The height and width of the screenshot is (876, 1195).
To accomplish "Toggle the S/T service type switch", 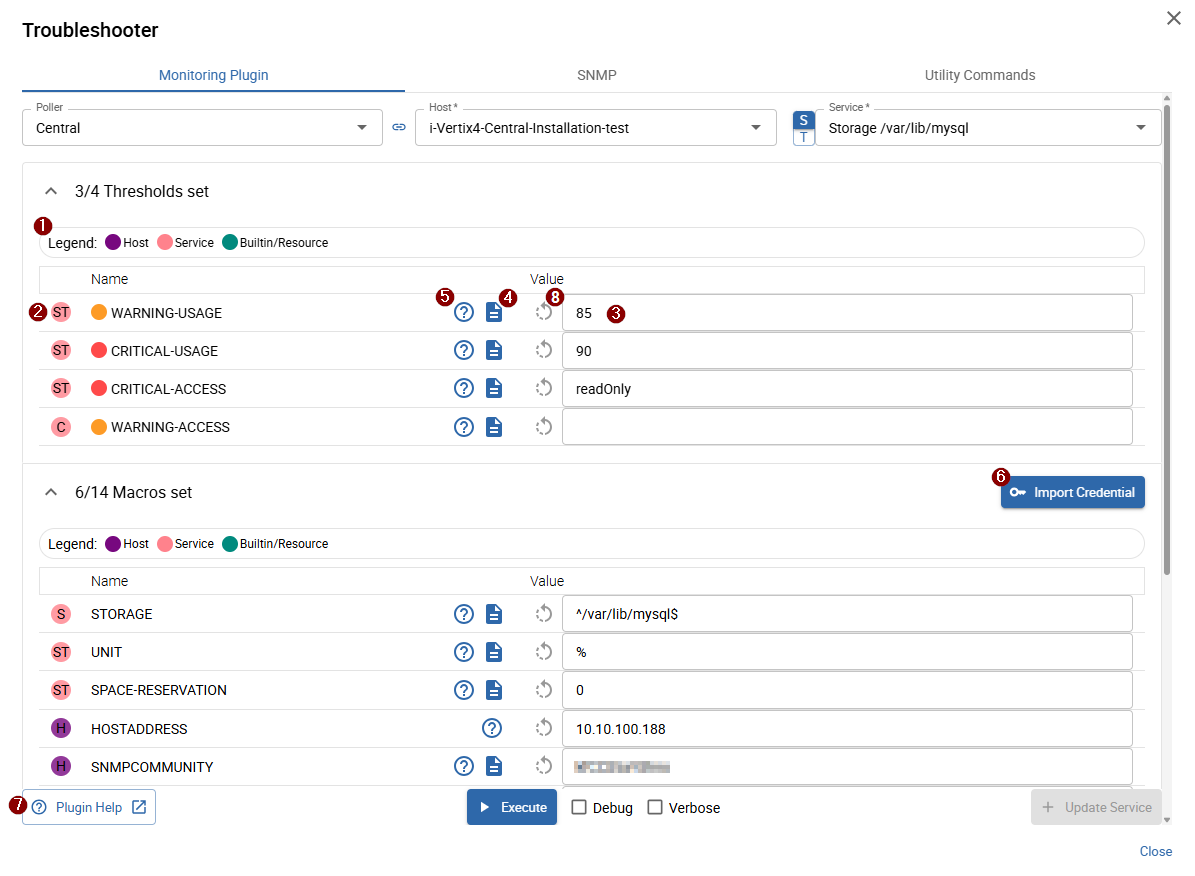I will click(x=804, y=128).
